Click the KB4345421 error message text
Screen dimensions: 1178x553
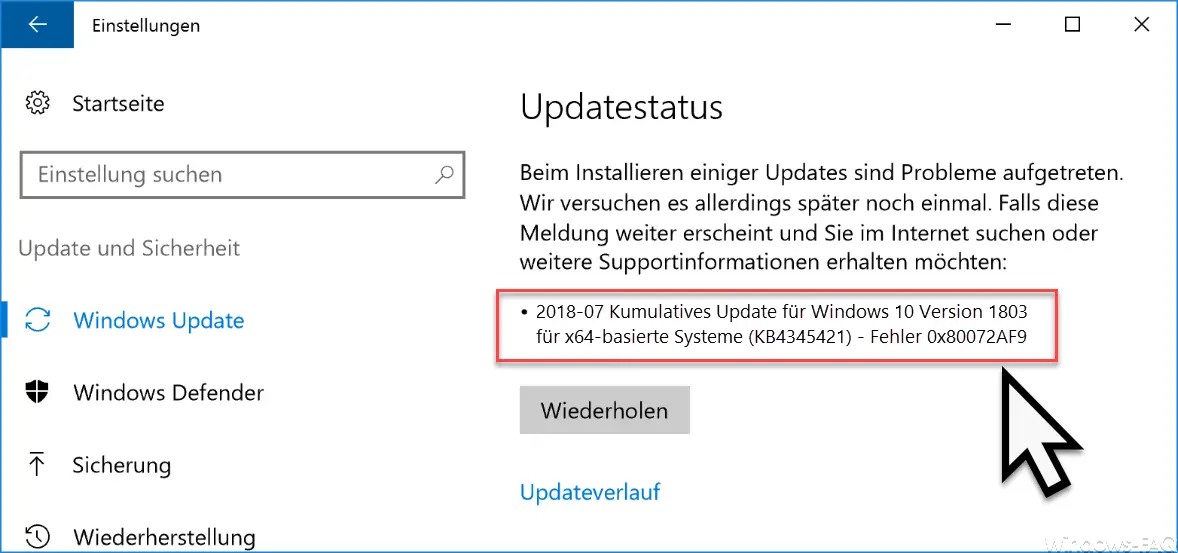(x=776, y=325)
